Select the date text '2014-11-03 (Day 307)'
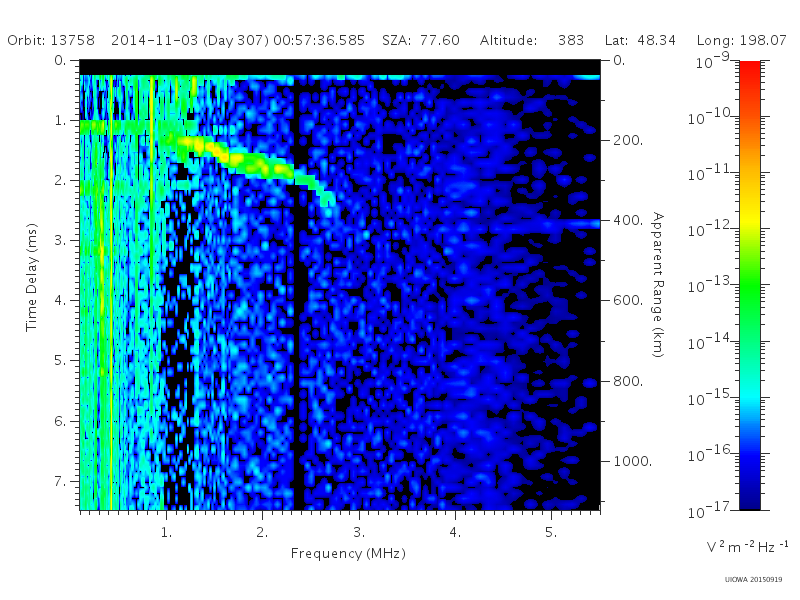800x600 pixels. 190,40
